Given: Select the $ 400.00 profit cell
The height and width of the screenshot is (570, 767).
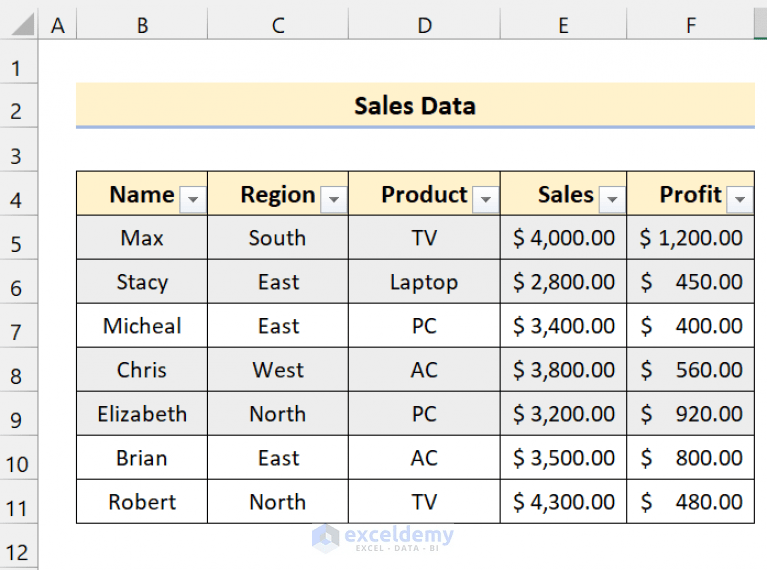Looking at the screenshot, I should tap(691, 326).
